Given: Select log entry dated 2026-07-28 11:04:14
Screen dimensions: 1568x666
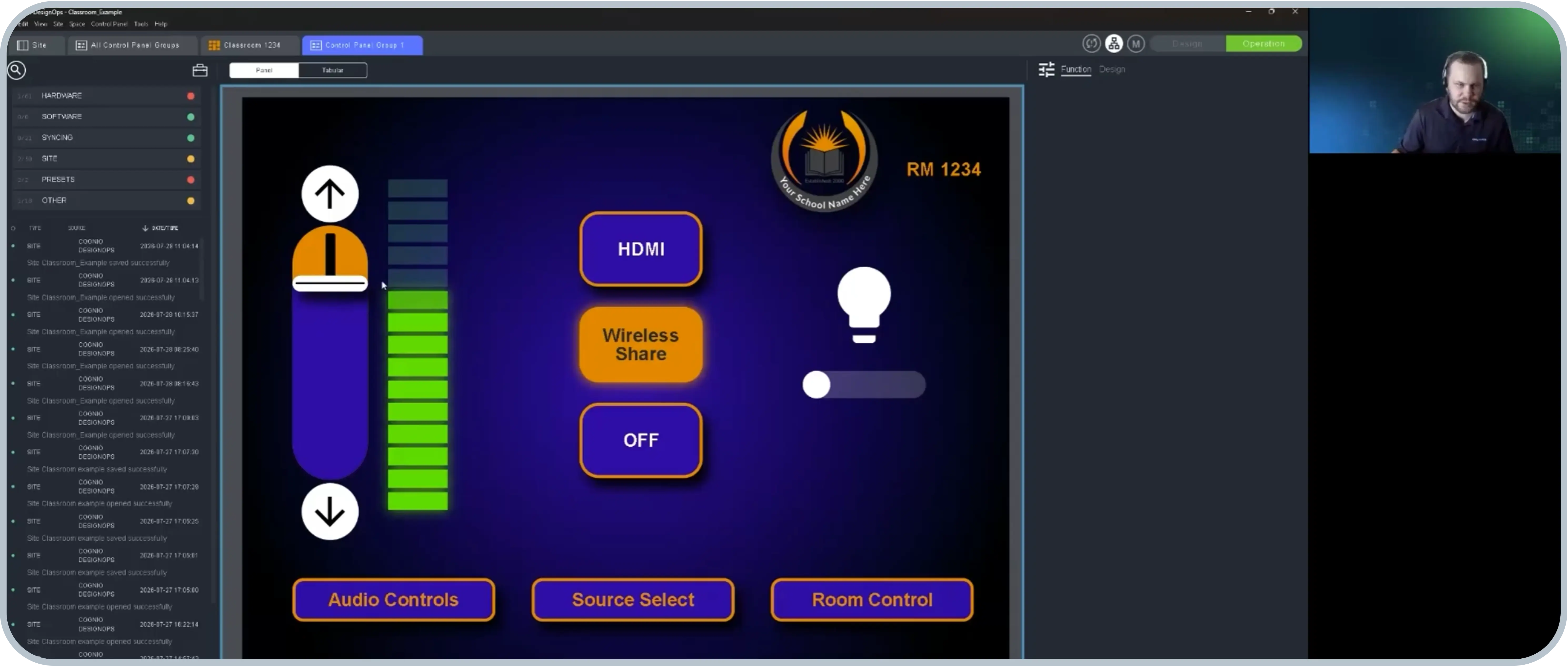Looking at the screenshot, I should 107,246.
